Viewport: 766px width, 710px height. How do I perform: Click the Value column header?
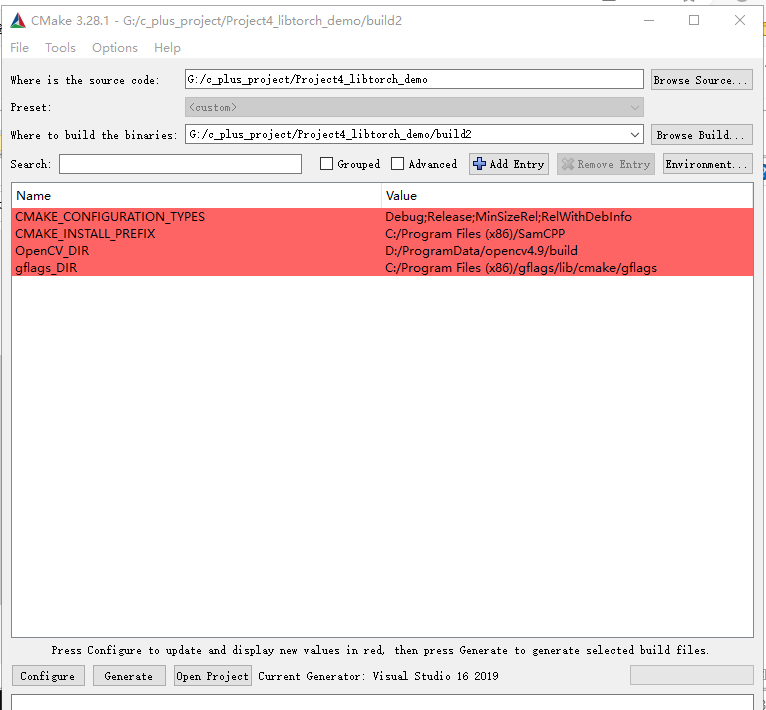pyautogui.click(x=567, y=195)
